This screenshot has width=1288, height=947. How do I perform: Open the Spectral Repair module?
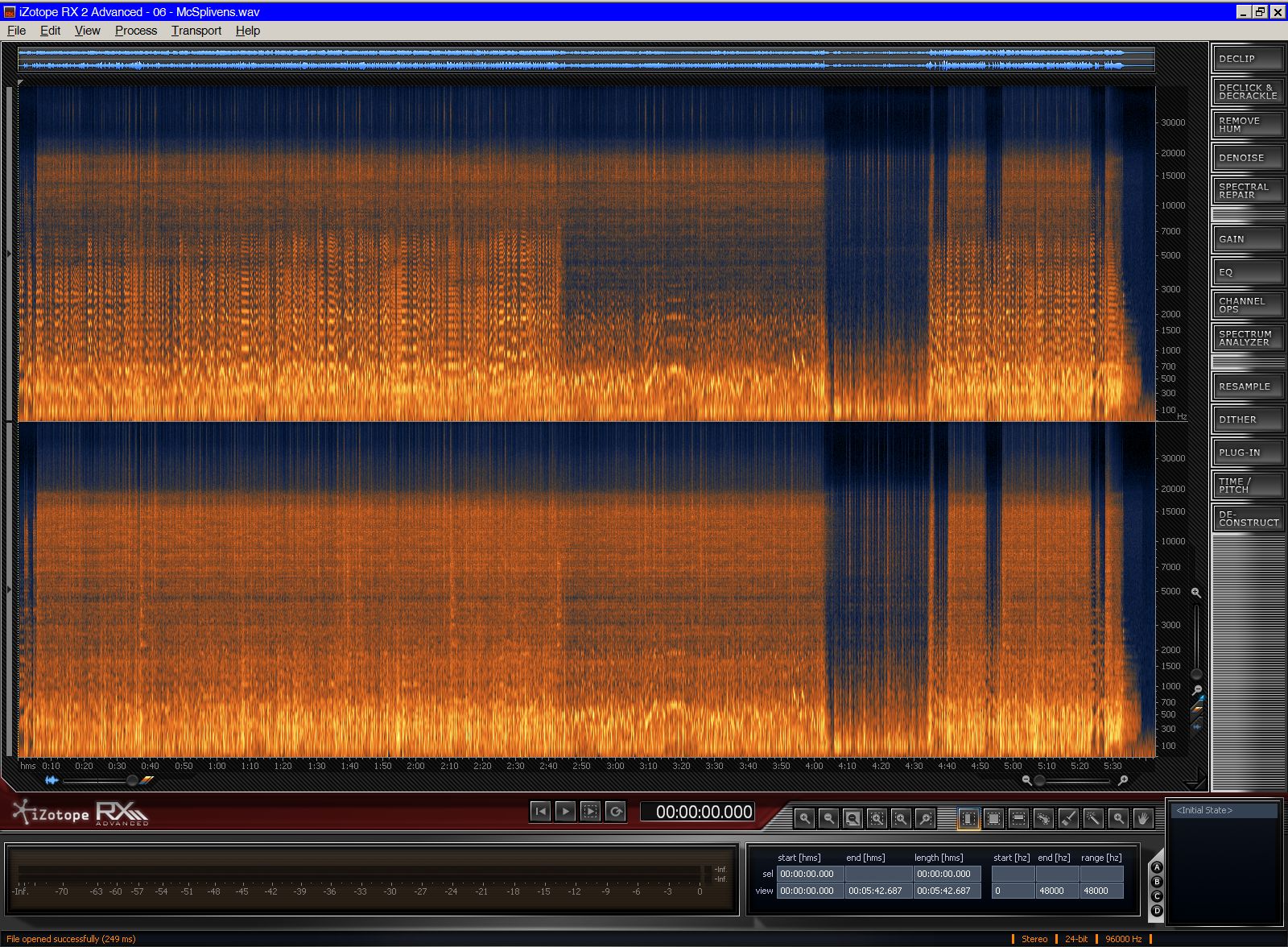(1247, 191)
